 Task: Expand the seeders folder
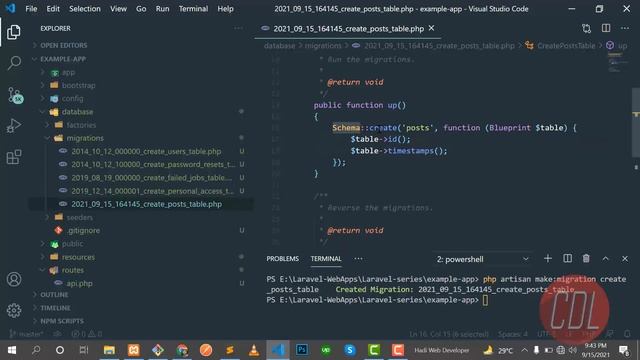pyautogui.click(x=79, y=217)
